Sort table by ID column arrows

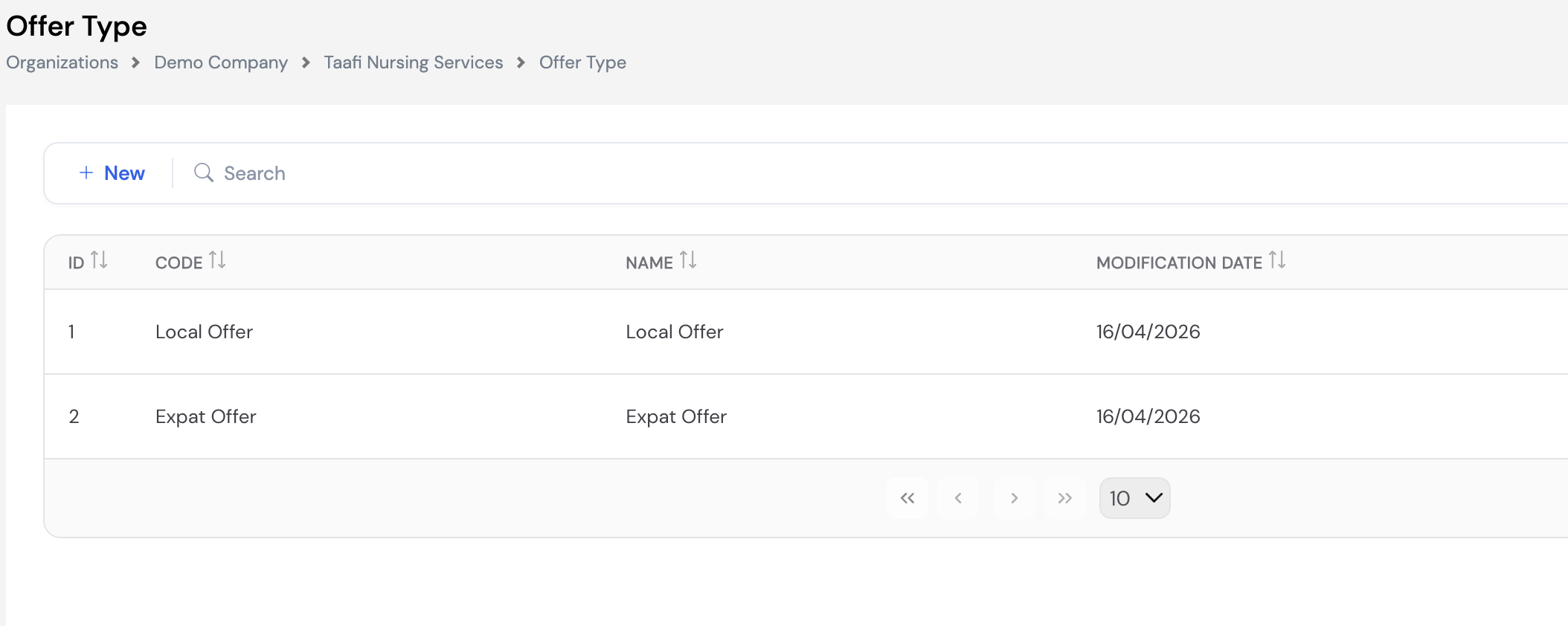pos(99,260)
